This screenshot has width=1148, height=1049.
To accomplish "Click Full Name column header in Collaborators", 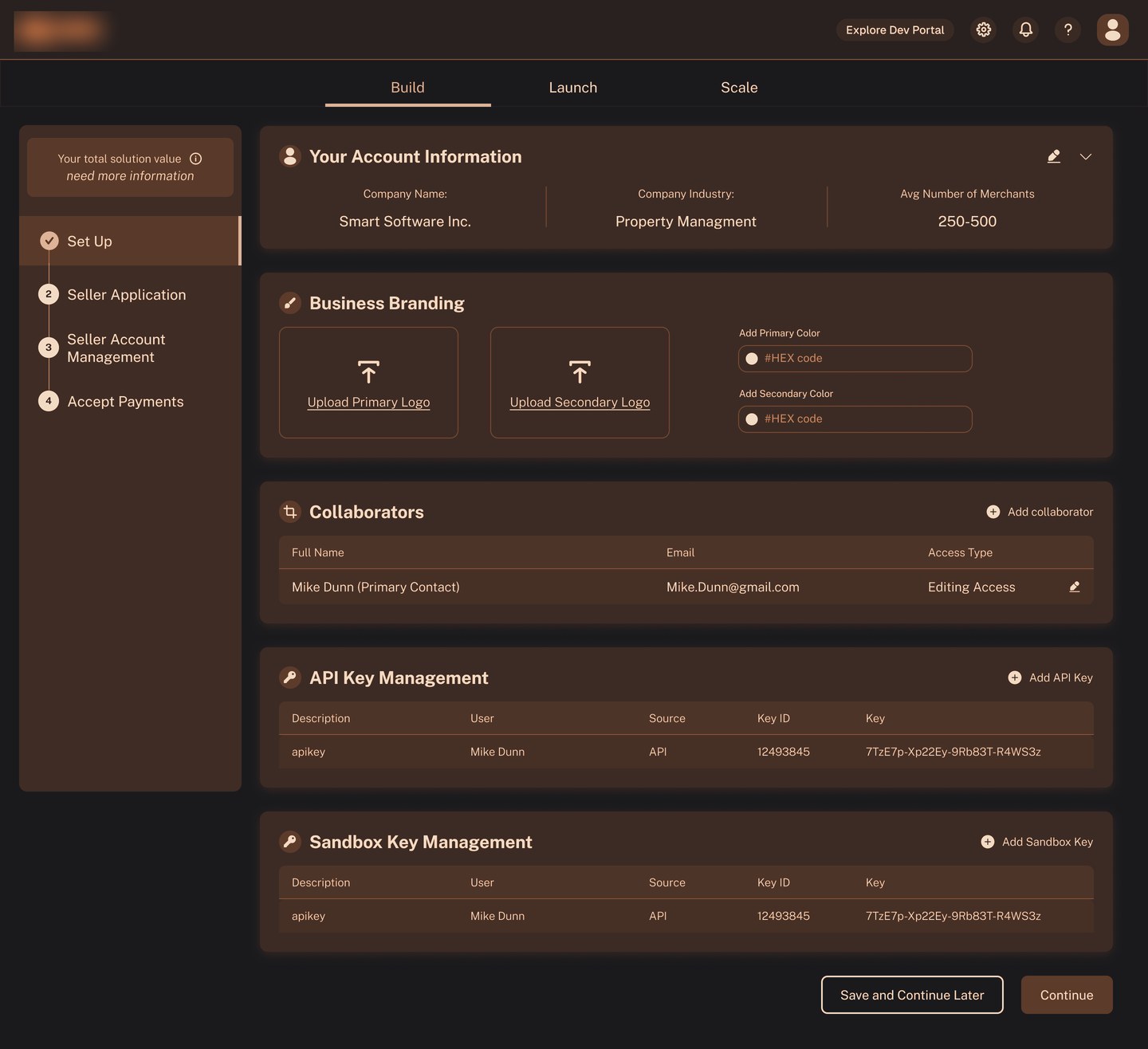I will click(318, 552).
